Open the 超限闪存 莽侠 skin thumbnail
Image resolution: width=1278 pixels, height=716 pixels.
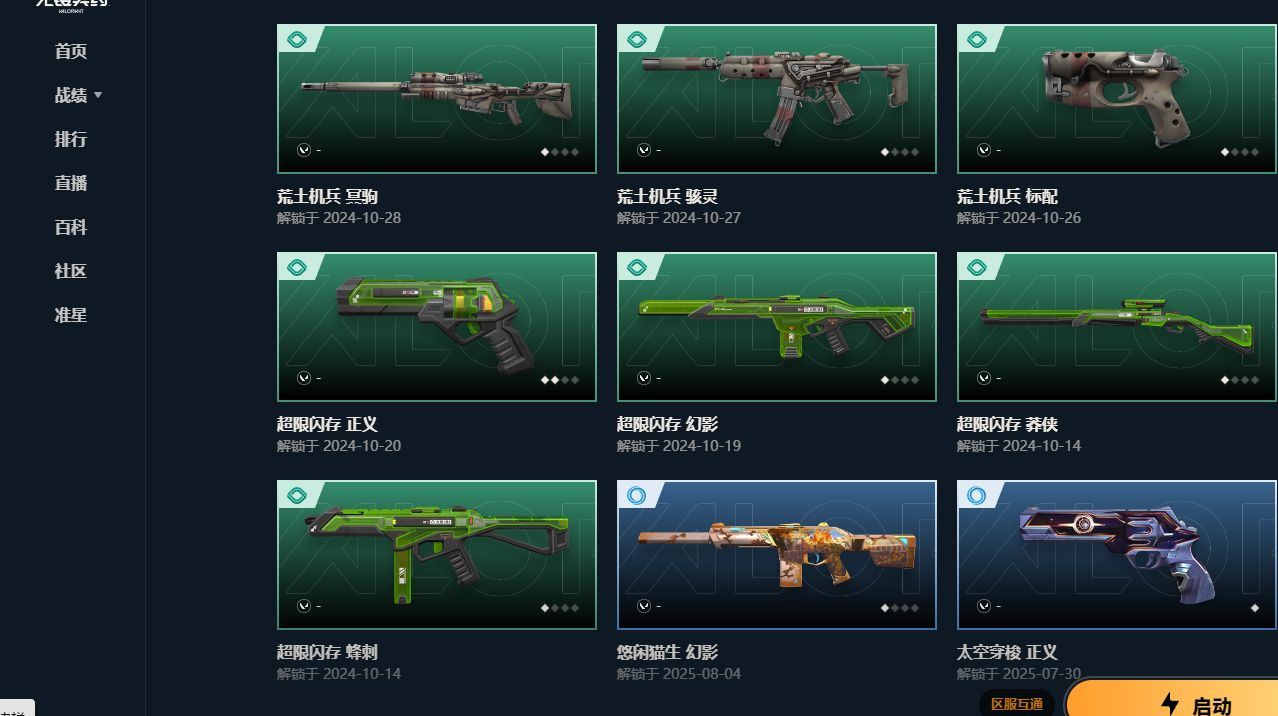[x=1117, y=327]
